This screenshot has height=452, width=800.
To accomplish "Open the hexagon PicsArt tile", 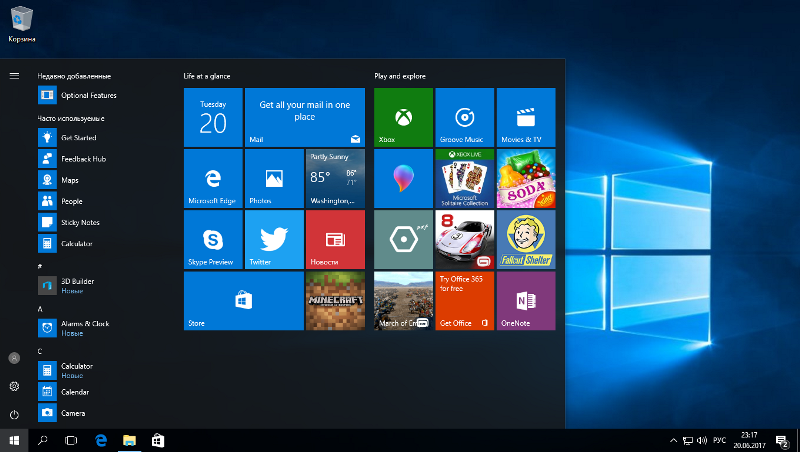I will [x=403, y=240].
